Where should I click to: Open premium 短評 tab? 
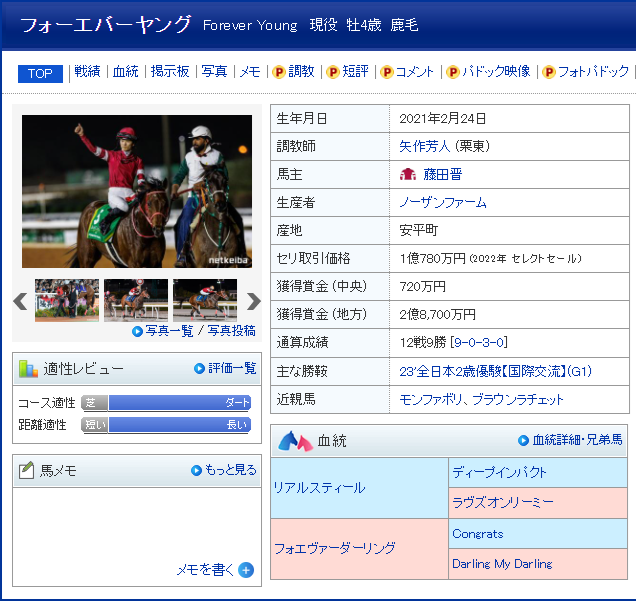[355, 71]
